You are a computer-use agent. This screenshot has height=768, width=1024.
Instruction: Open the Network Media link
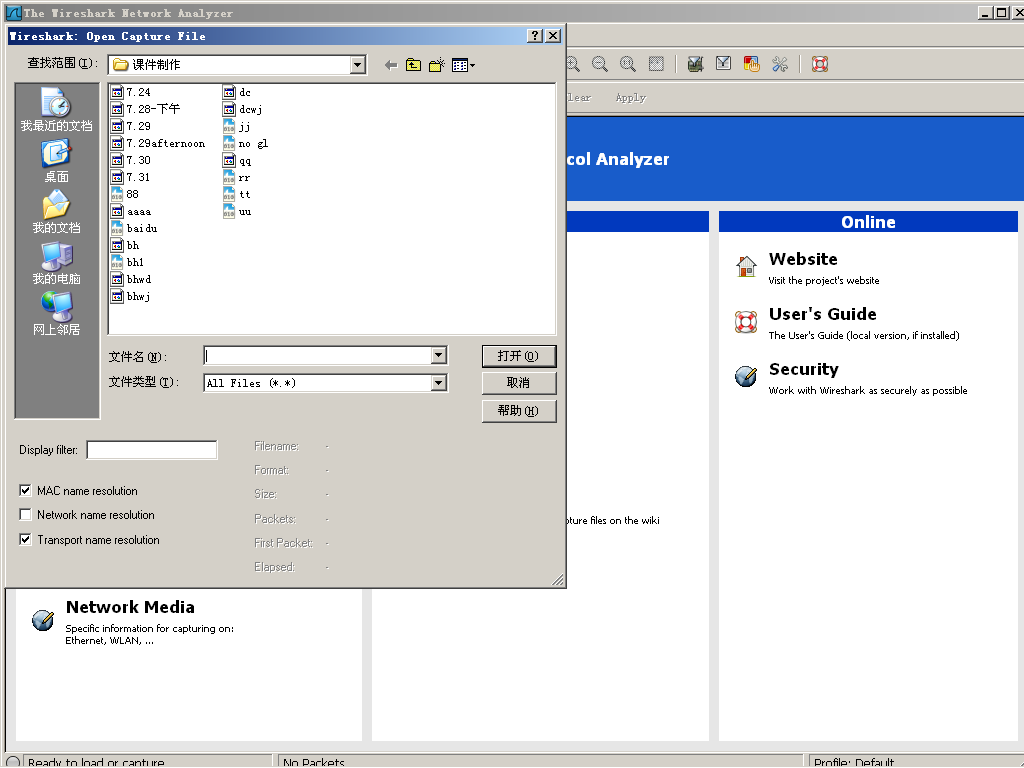pos(130,607)
